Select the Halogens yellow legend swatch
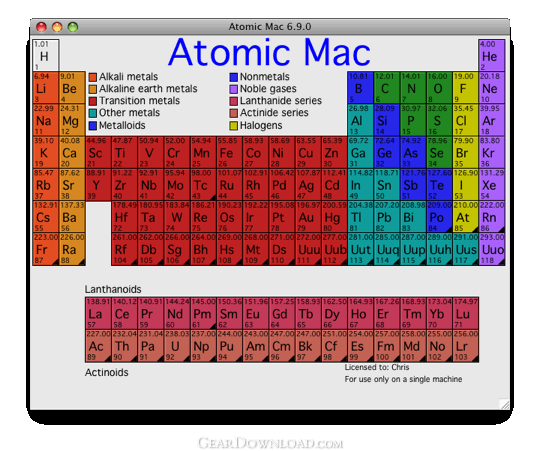The width and height of the screenshot is (540, 451). [233, 126]
